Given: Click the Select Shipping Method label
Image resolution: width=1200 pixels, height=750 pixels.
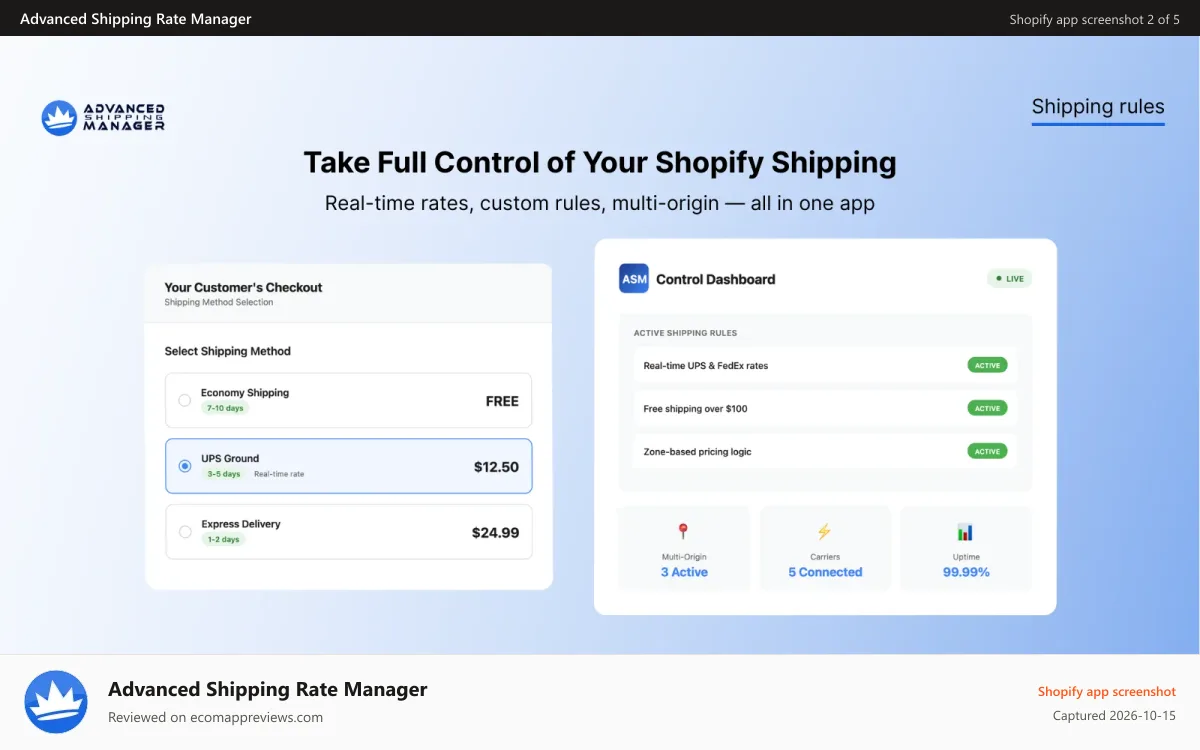Looking at the screenshot, I should 228,351.
